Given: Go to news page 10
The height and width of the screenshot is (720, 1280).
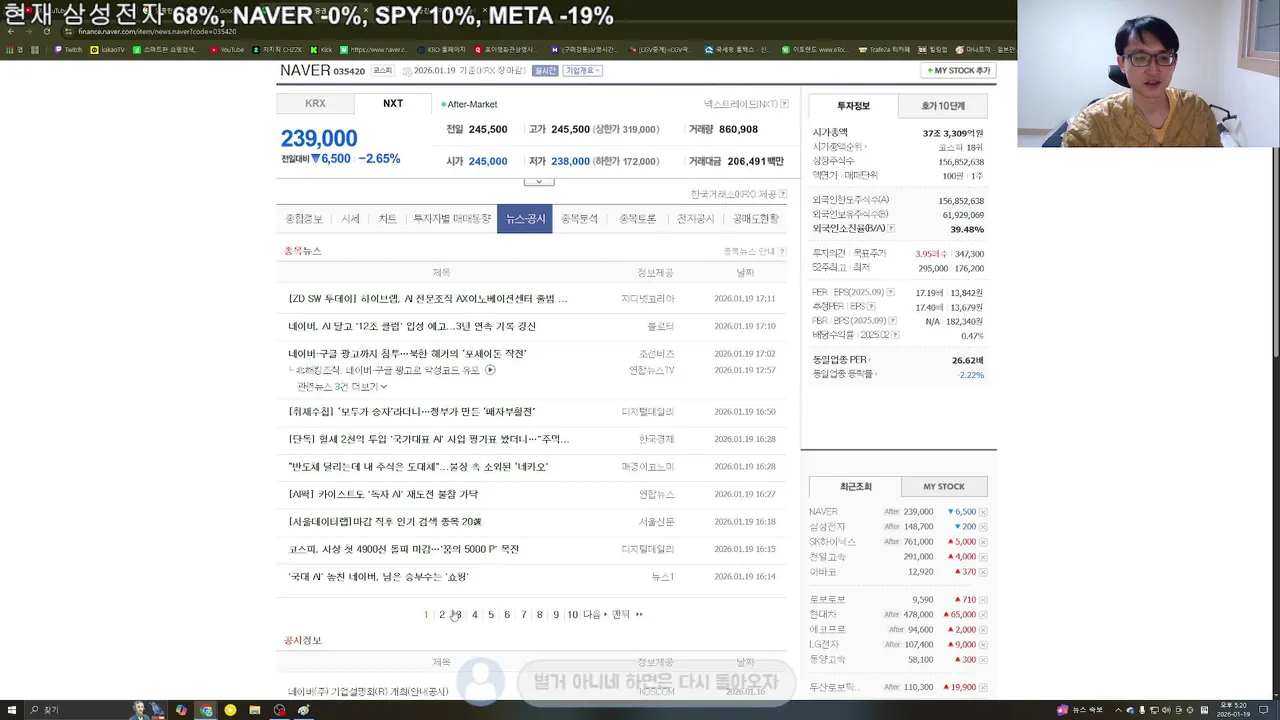Looking at the screenshot, I should 572,615.
